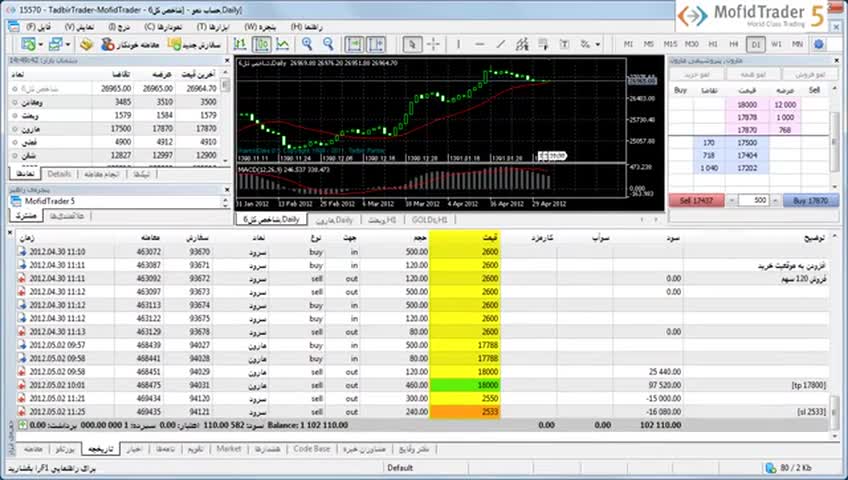Click orange price cell 2533
Screen dimensions: 848x480
coord(465,412)
